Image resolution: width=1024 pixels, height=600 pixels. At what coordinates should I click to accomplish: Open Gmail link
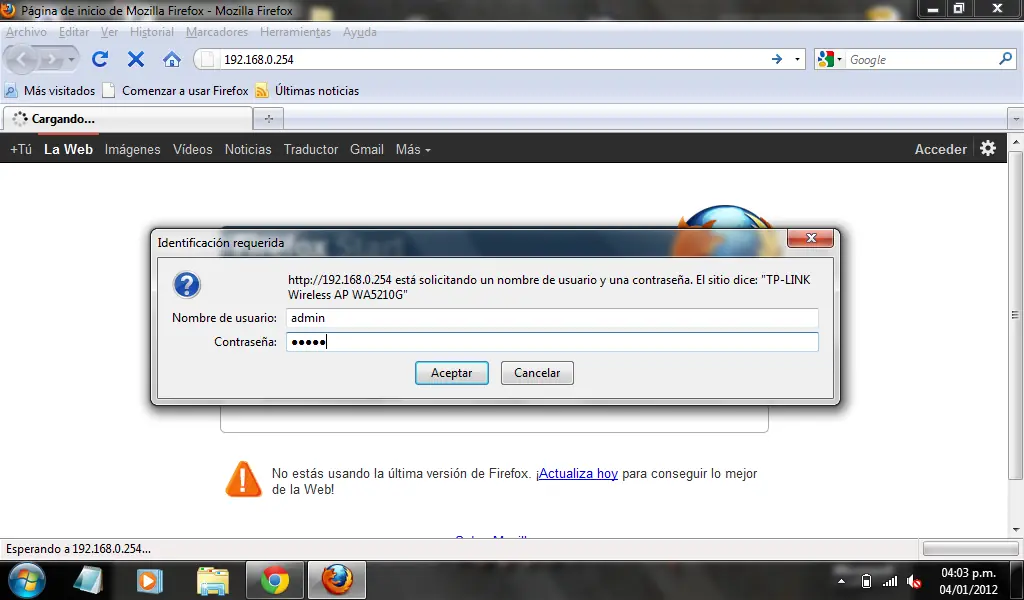tap(367, 150)
